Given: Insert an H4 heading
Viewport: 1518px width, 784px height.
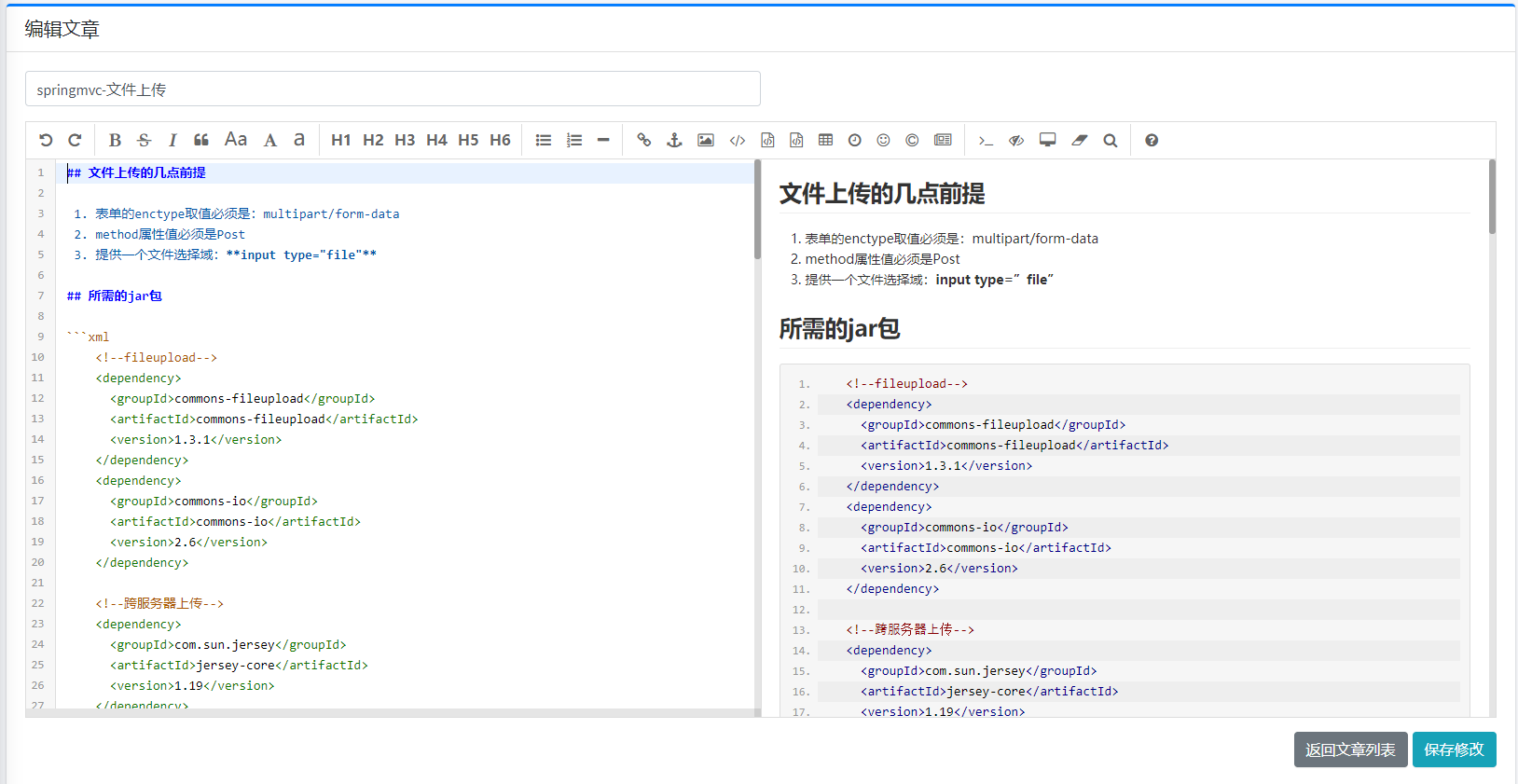Looking at the screenshot, I should [x=436, y=140].
